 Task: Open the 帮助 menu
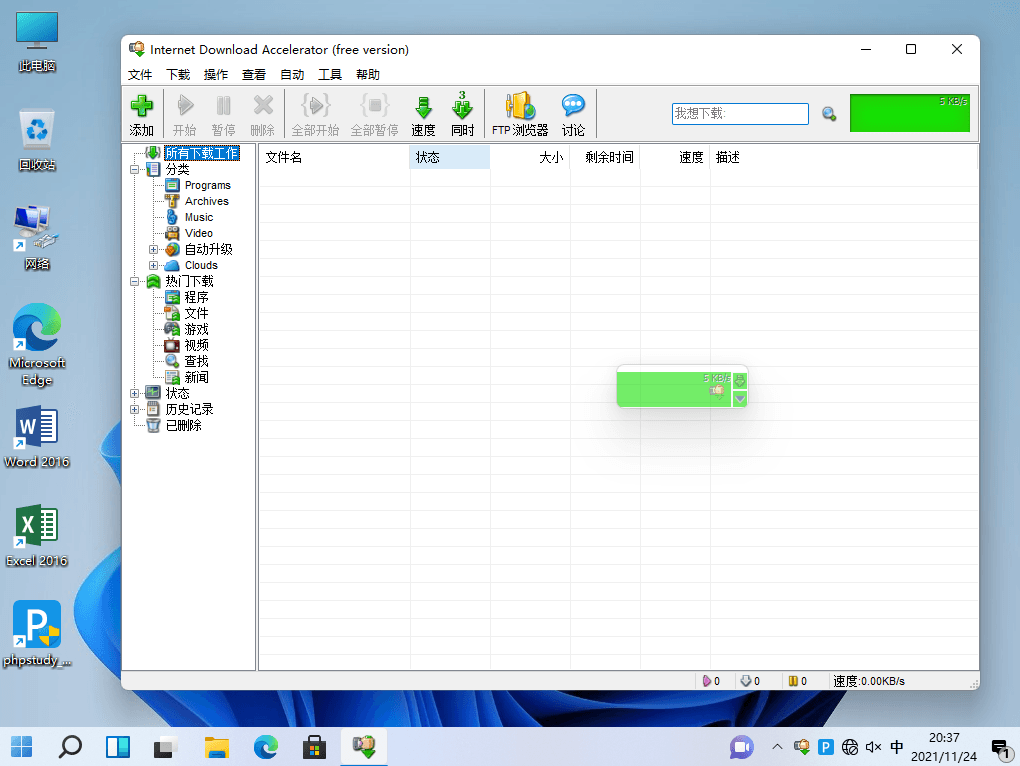(x=368, y=75)
